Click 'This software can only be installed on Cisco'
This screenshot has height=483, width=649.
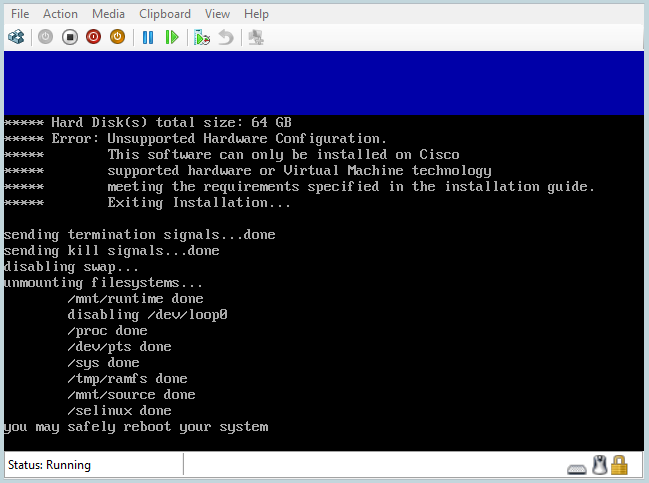coord(284,154)
